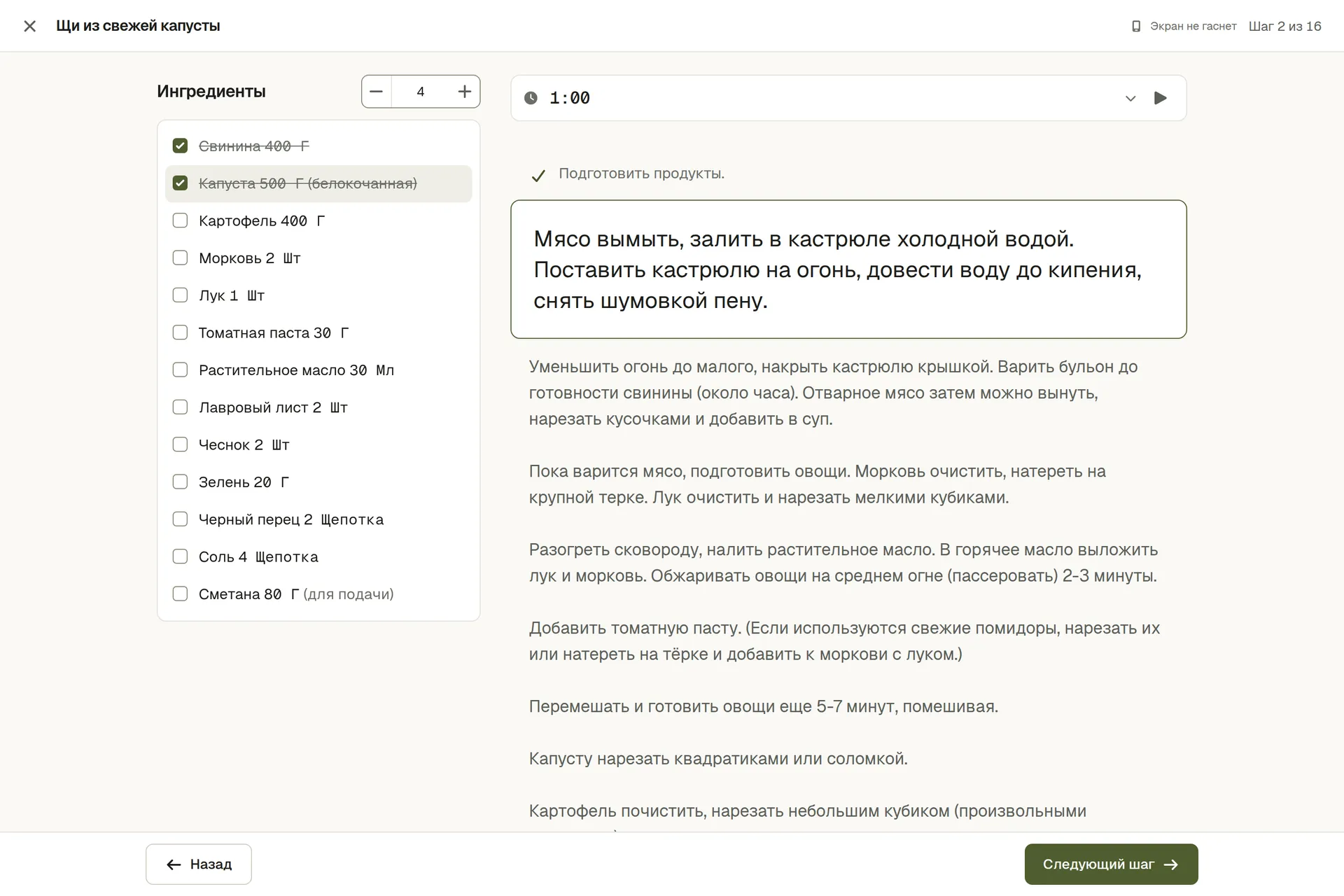
Task: Jump to step Разогреть сковороду
Action: point(843,563)
